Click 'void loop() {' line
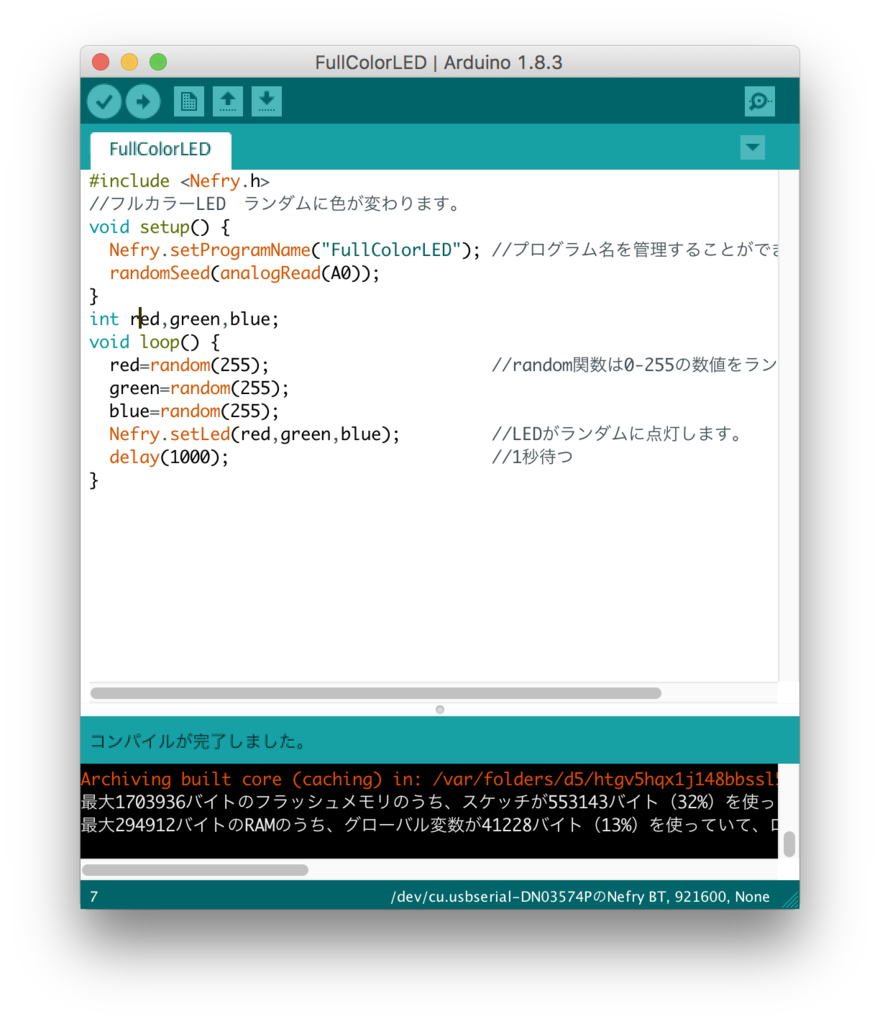 155,342
